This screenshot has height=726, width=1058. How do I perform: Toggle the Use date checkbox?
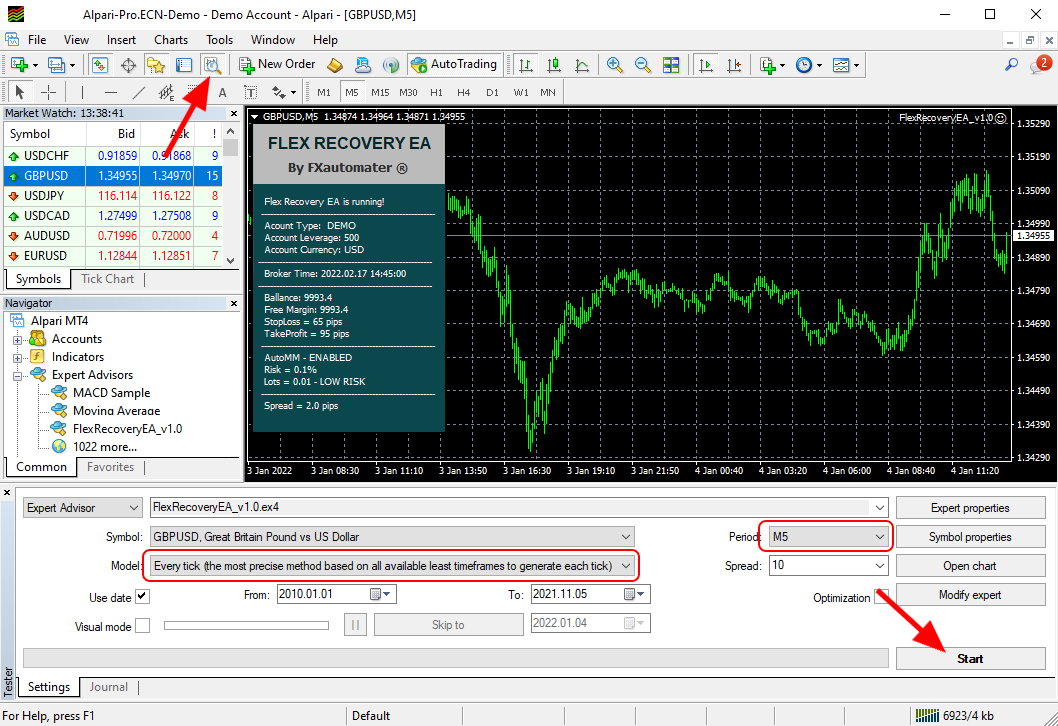pos(142,596)
